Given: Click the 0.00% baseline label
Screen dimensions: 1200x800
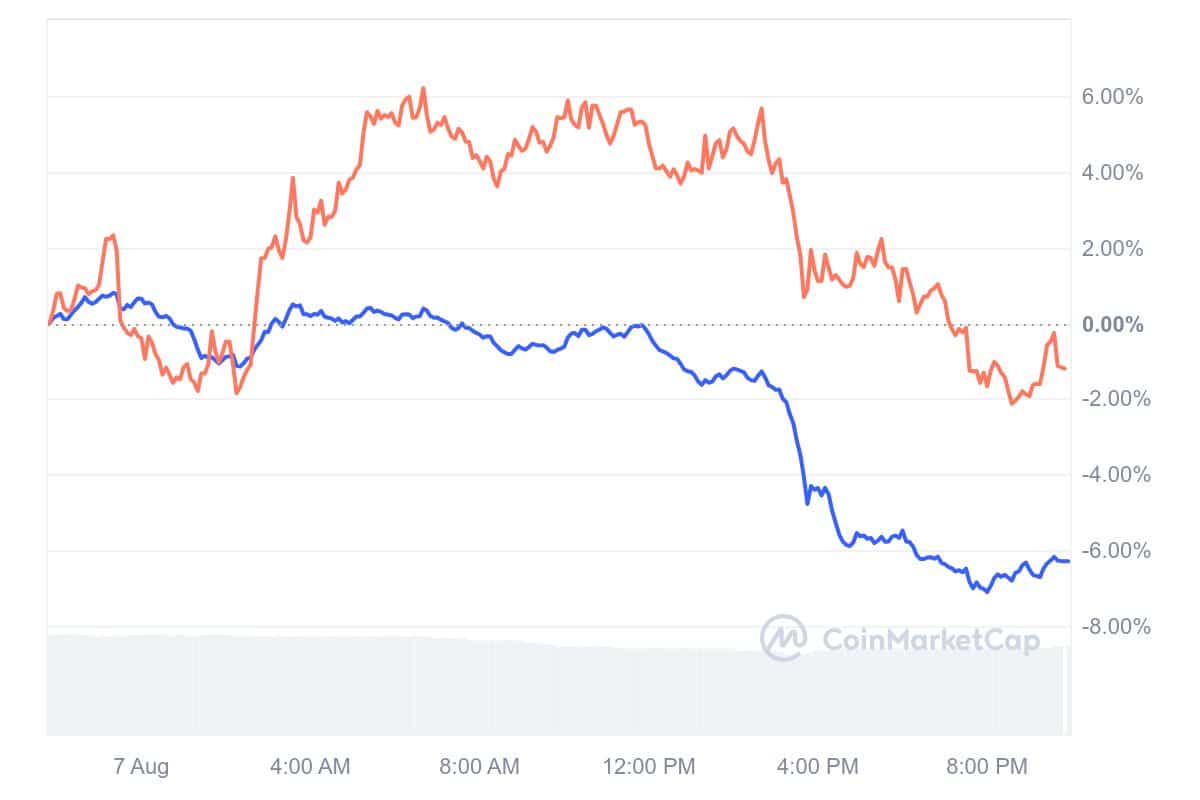Looking at the screenshot, I should click(1113, 325).
